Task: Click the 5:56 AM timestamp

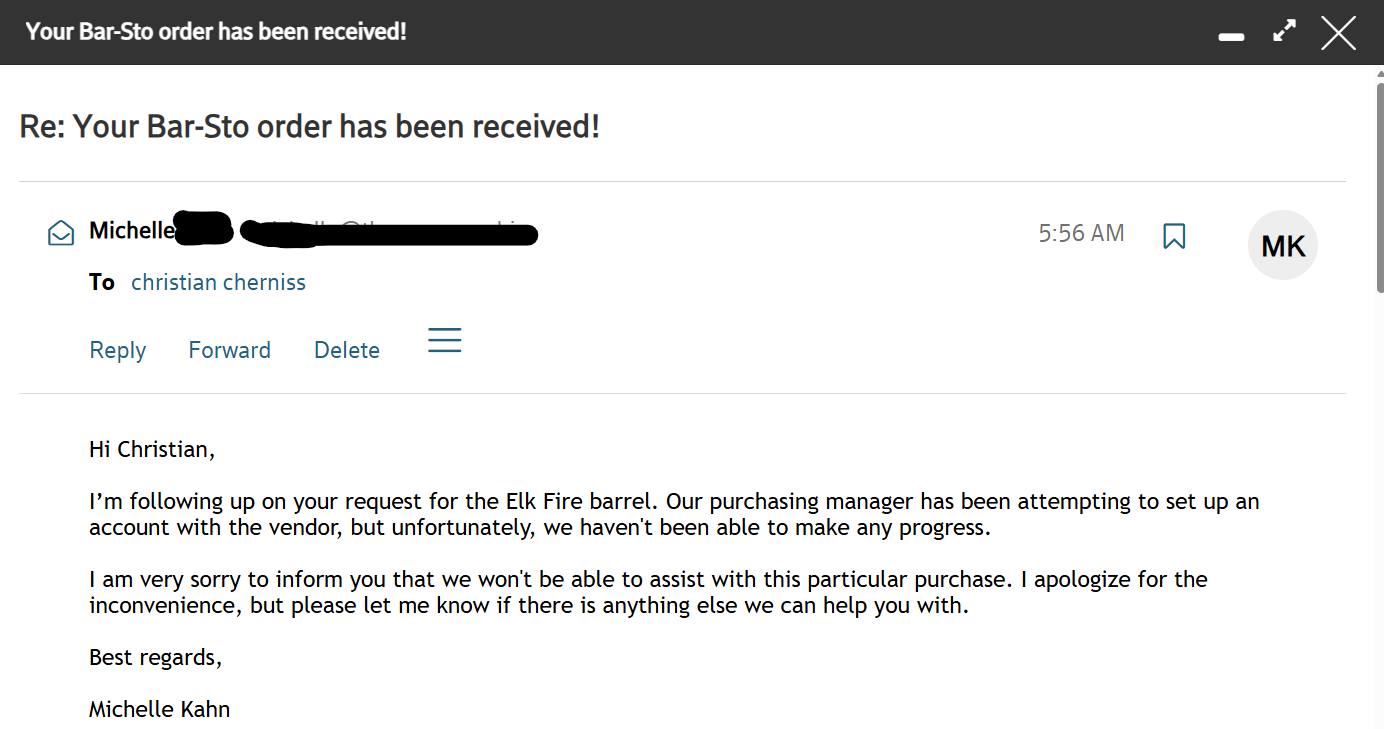Action: tap(1081, 233)
